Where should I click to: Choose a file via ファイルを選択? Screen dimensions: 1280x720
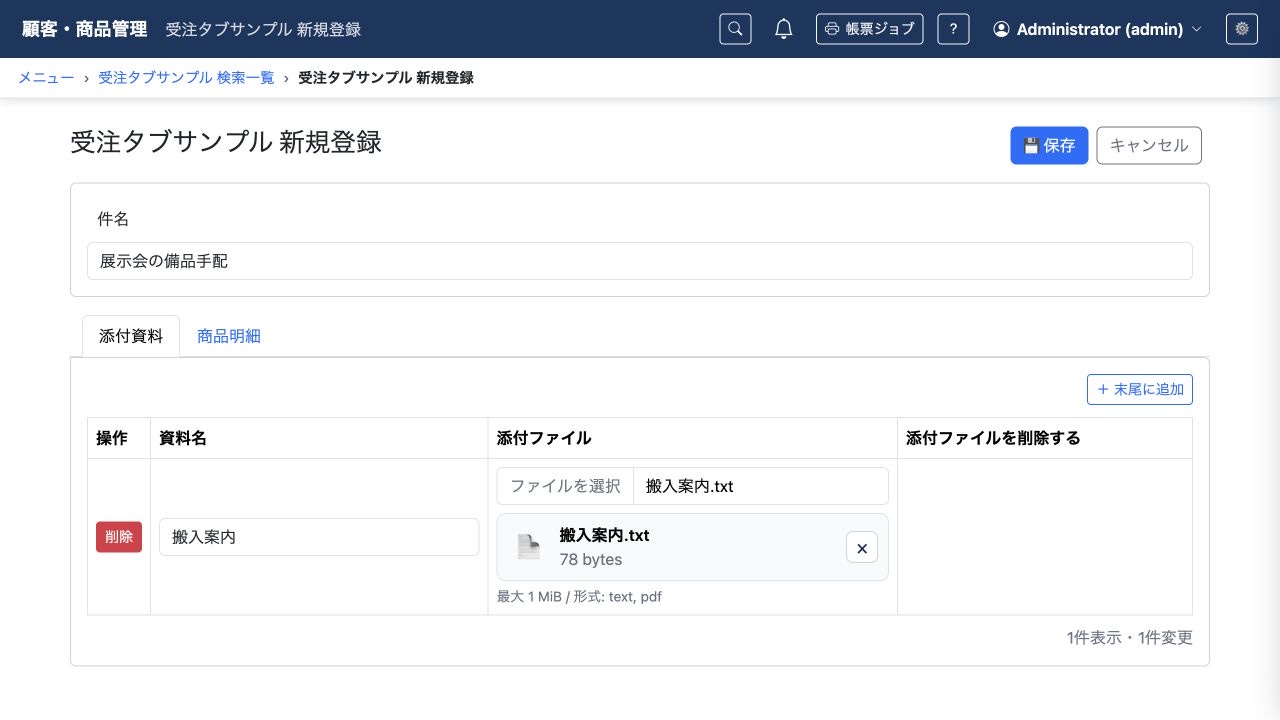565,486
